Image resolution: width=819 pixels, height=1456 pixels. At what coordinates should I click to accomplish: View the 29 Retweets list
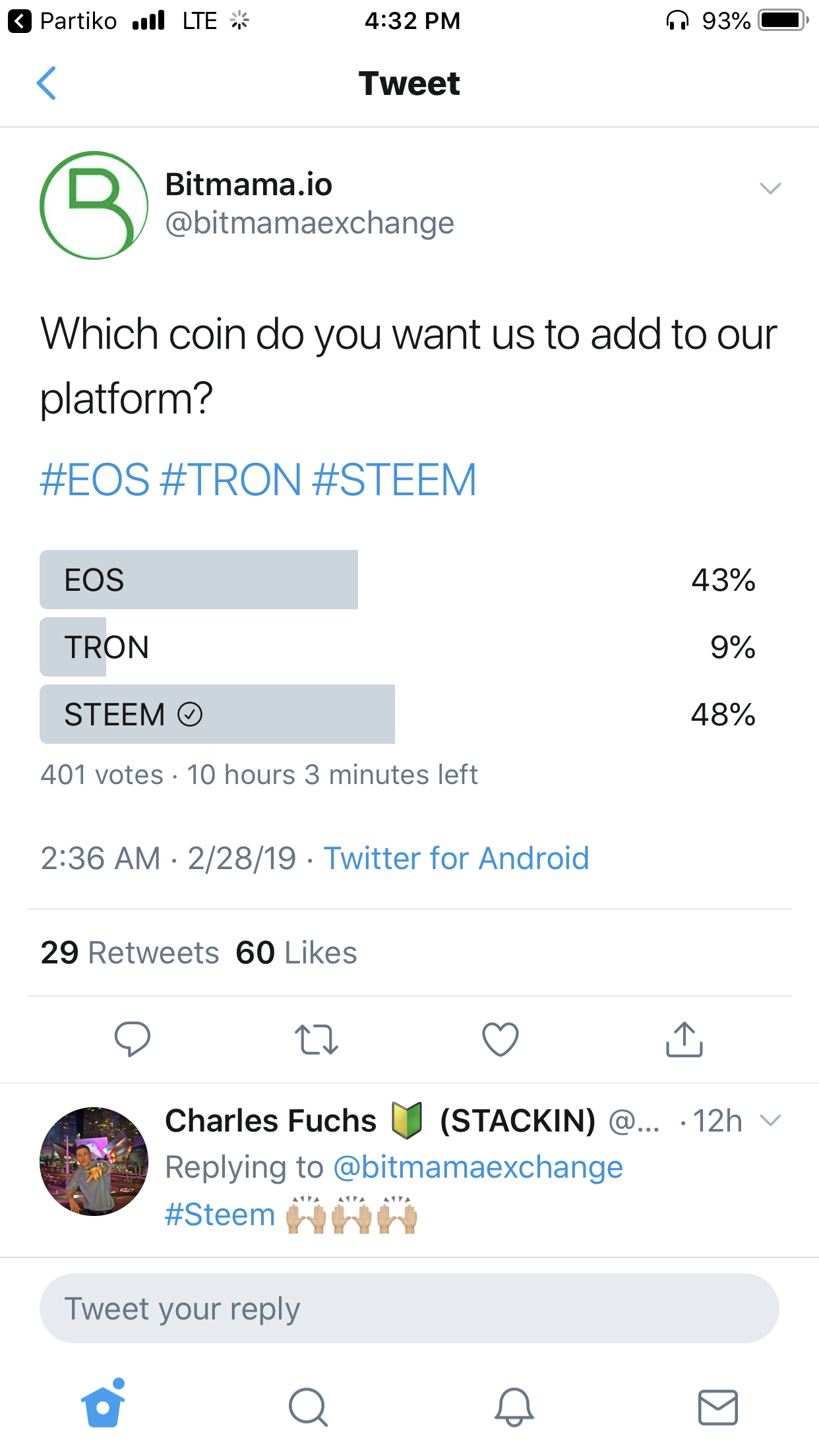coord(129,953)
